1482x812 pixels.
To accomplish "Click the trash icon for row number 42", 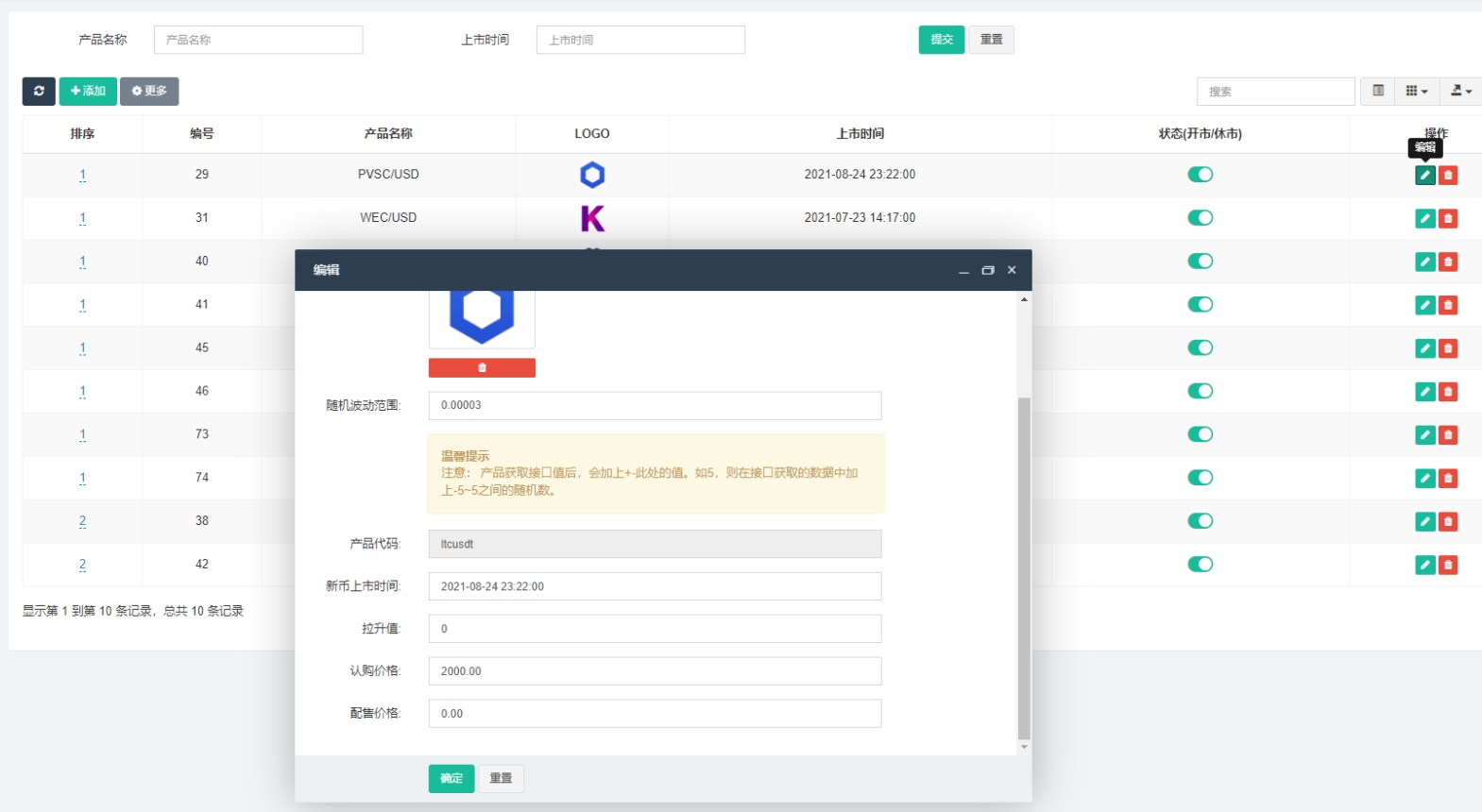I will 1448,566.
